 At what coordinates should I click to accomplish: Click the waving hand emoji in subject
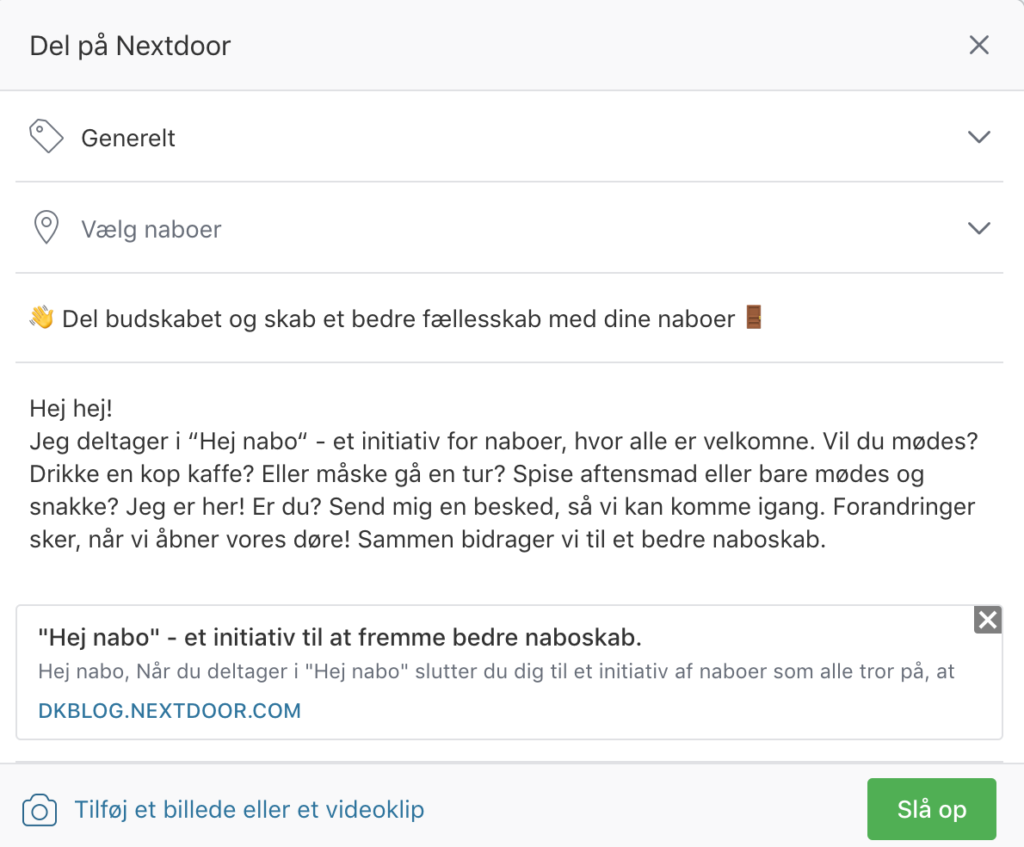pyautogui.click(x=42, y=318)
